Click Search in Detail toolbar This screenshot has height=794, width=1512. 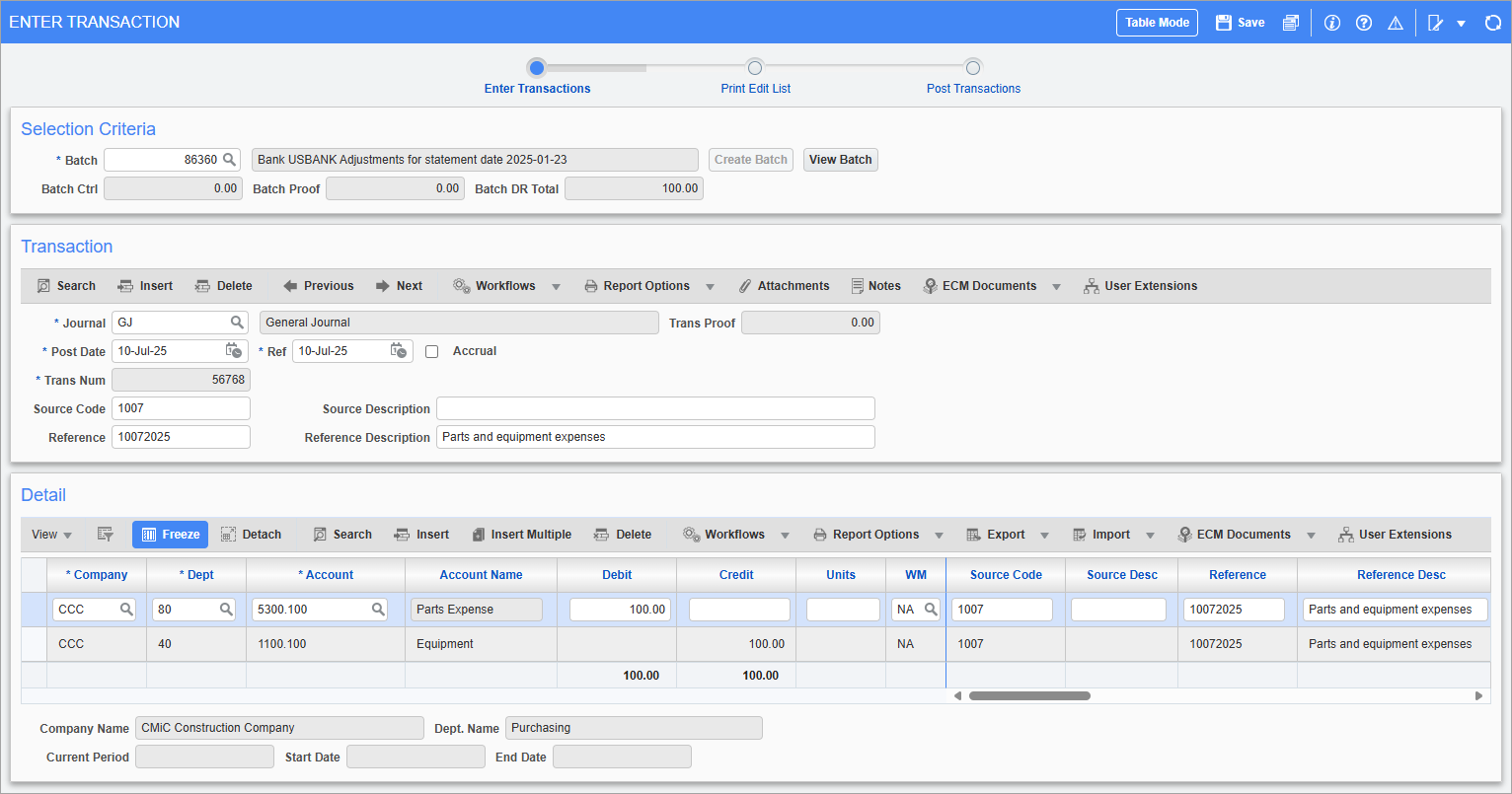pyautogui.click(x=342, y=535)
